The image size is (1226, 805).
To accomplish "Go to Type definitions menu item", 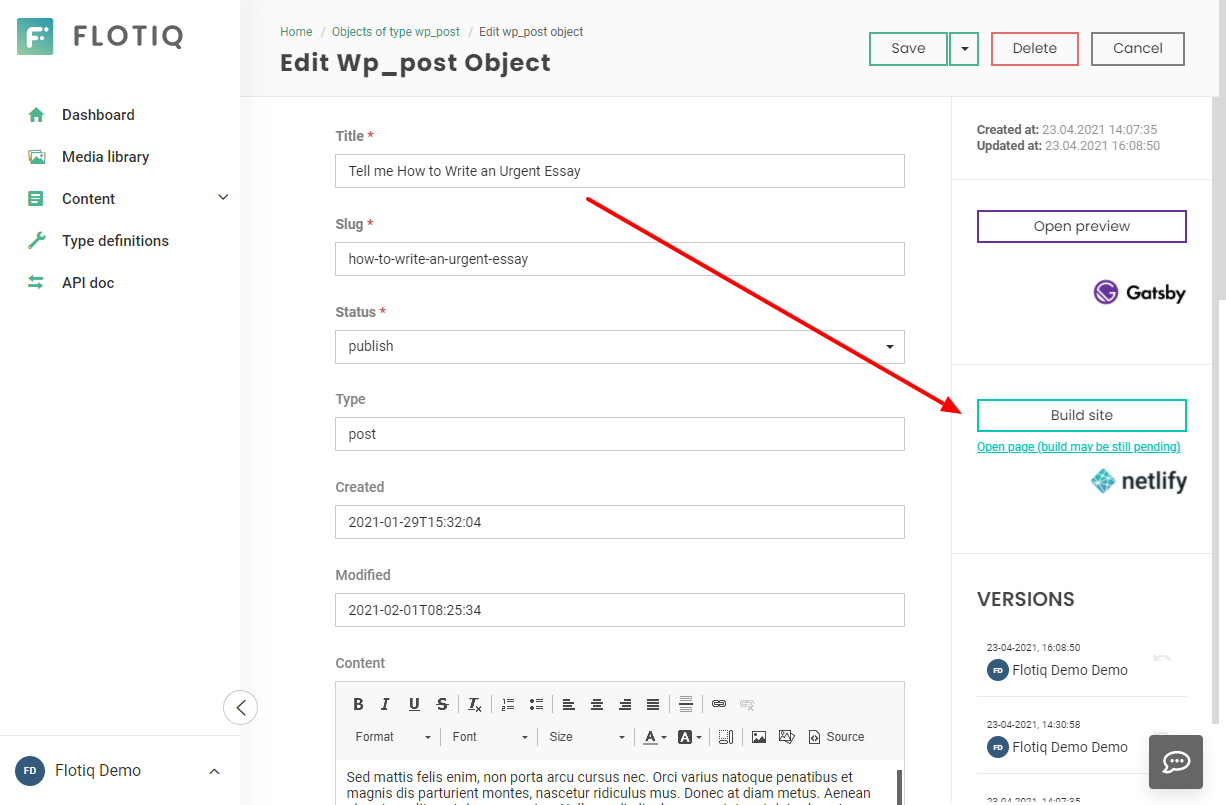I will (115, 241).
